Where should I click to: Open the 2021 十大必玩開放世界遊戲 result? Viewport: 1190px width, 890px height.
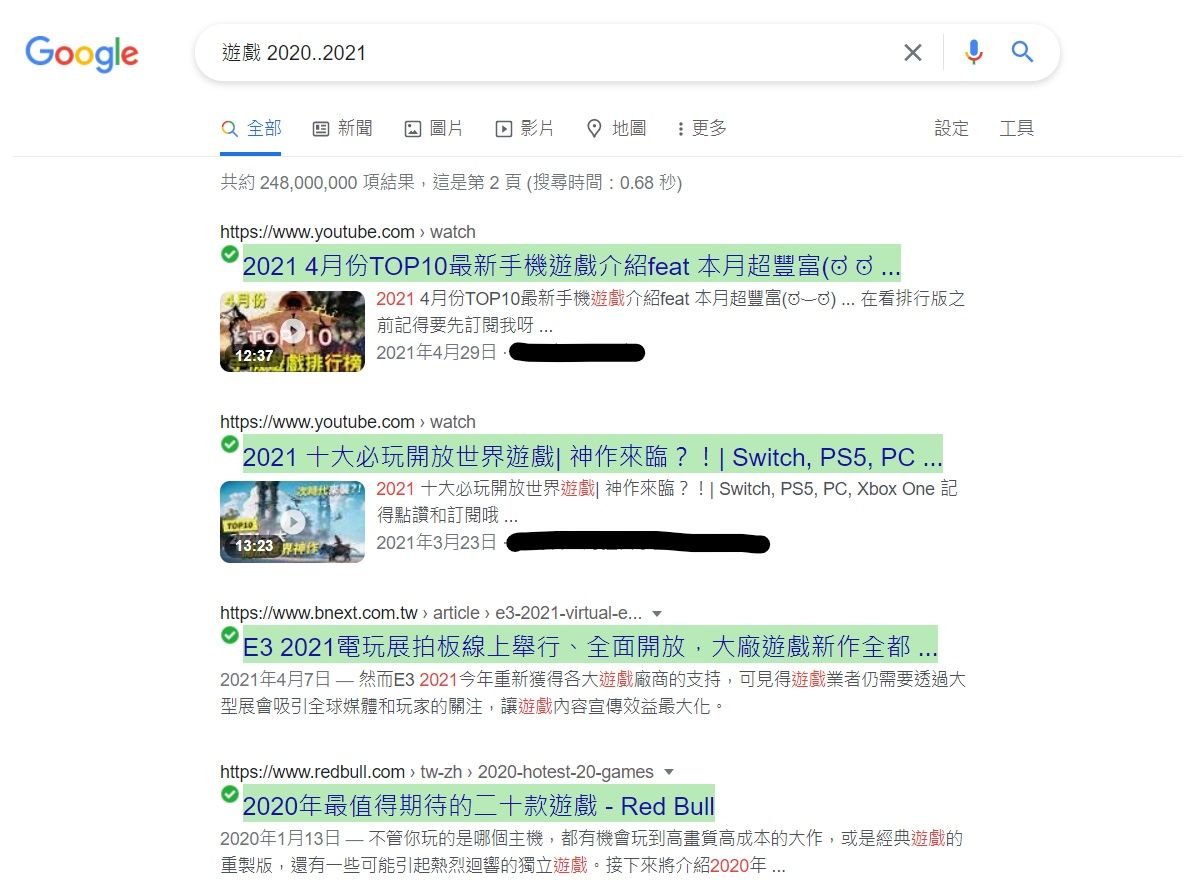click(x=593, y=457)
